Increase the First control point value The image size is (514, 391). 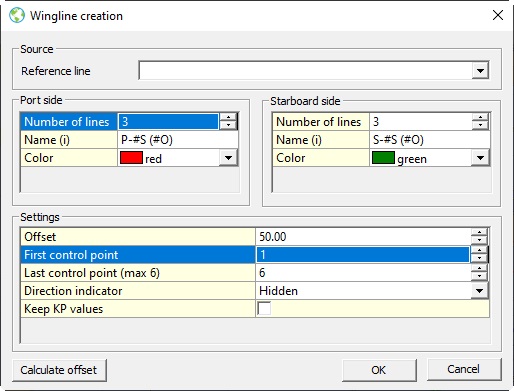(x=479, y=251)
